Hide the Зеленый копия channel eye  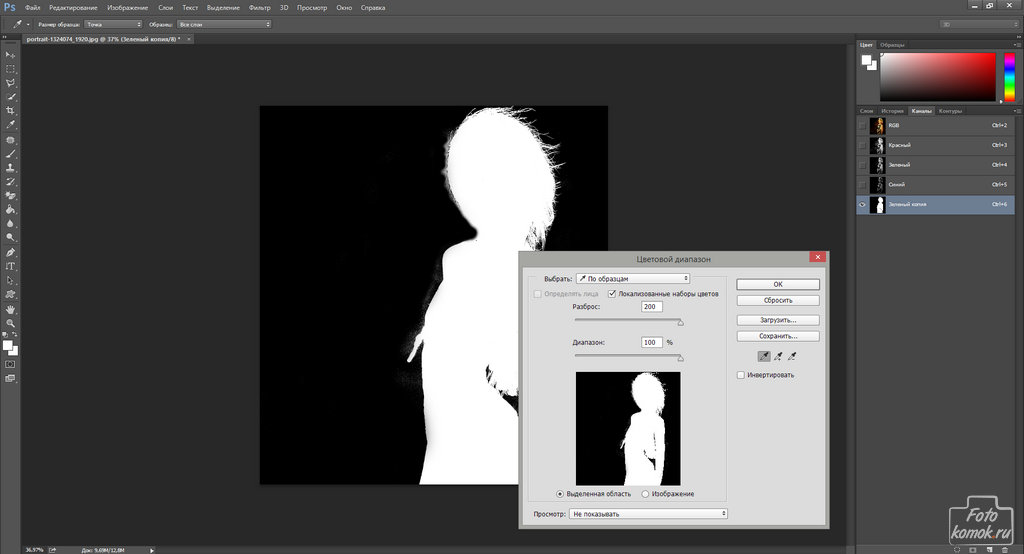863,204
